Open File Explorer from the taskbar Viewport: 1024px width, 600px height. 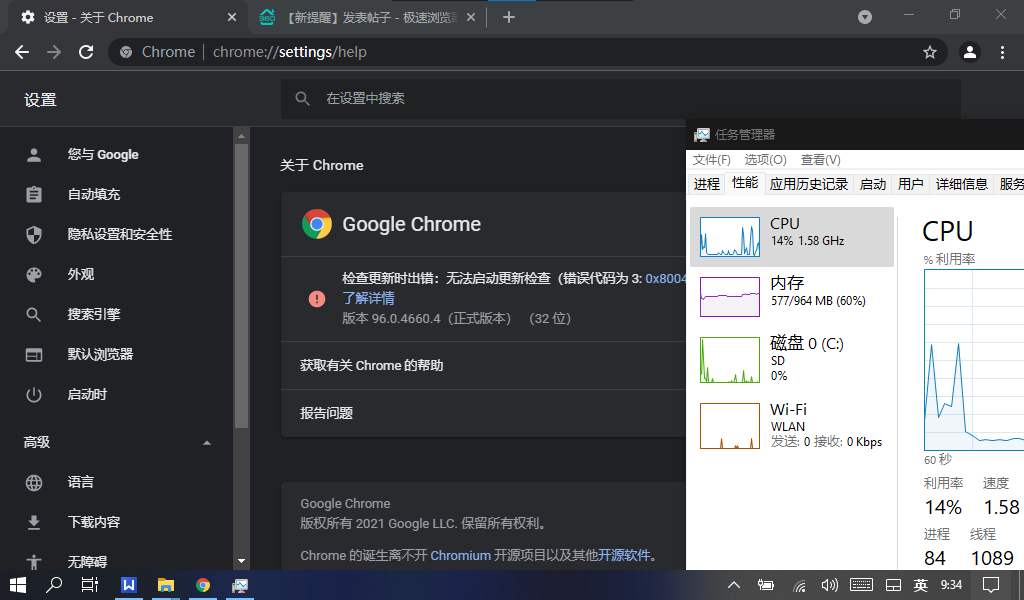(166, 585)
